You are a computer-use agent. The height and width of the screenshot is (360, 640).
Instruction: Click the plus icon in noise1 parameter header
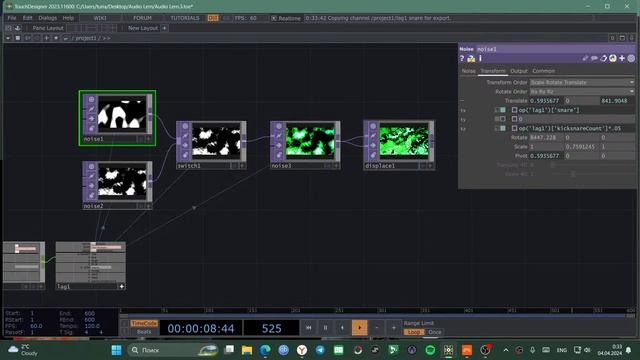(x=622, y=58)
